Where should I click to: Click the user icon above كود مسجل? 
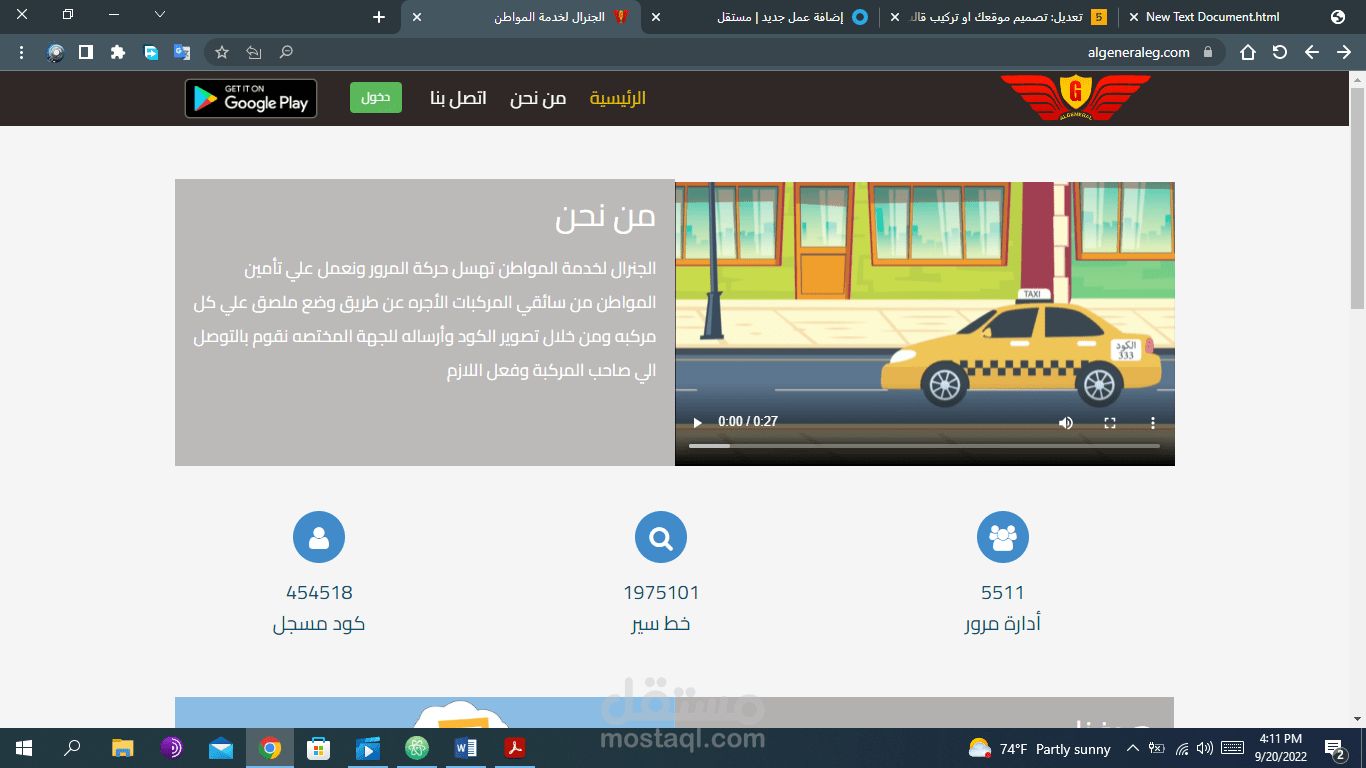tap(319, 537)
